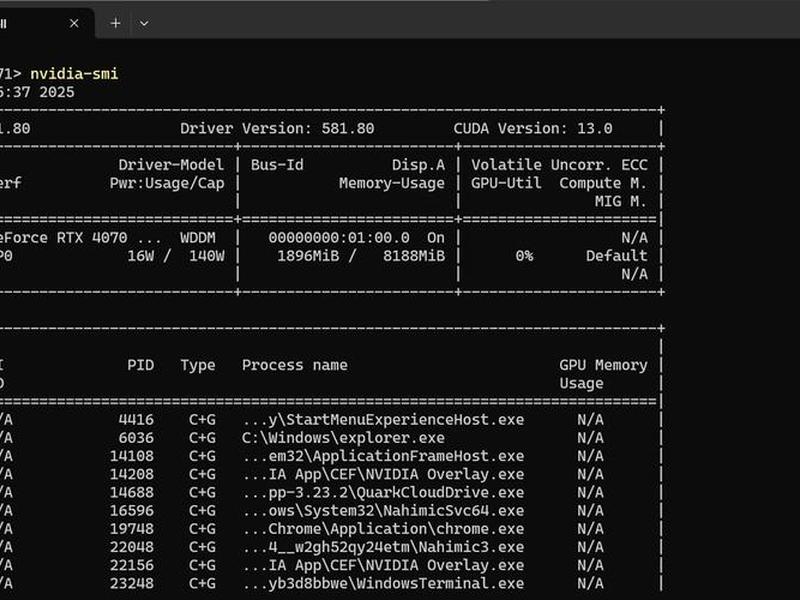Select PID 4416
Viewport: 800px width, 600px height.
pyautogui.click(x=136, y=420)
